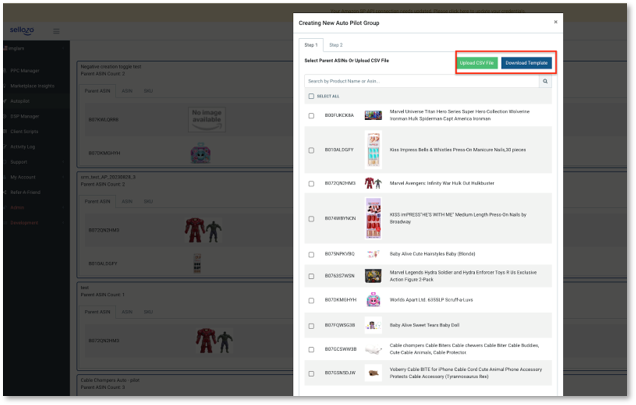The height and width of the screenshot is (405, 636).
Task: Check Marvel Legends Hydra Soldier 2-Pack row
Action: coord(311,276)
